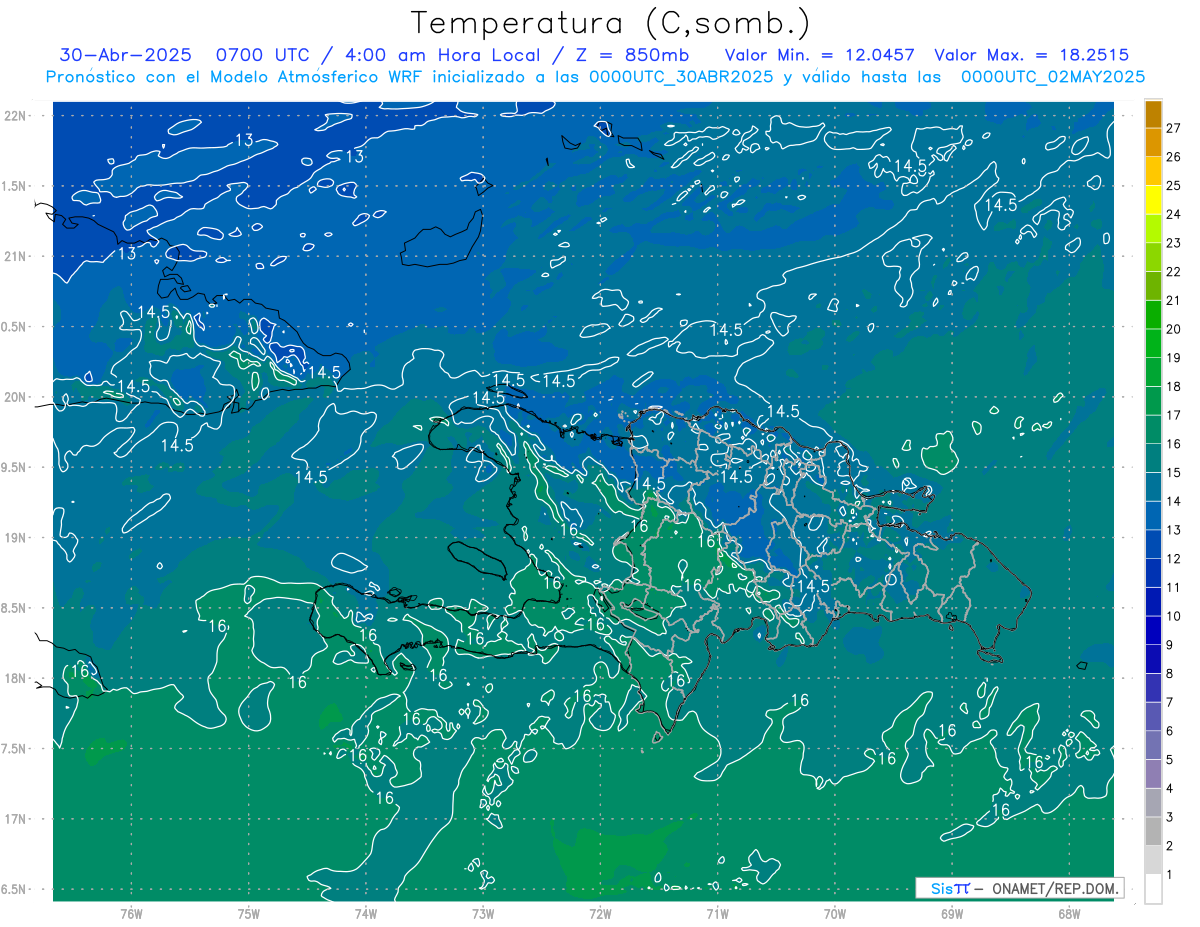Screen dimensions: 1200x927
Task: Click the gray colorbar segment between 2 and 3
Action: pos(1153,831)
